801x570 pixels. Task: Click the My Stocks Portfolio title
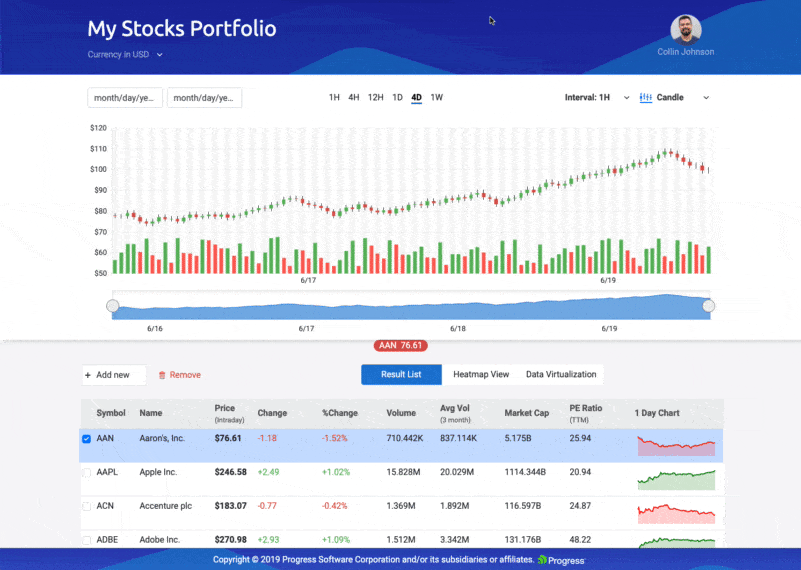click(x=182, y=29)
